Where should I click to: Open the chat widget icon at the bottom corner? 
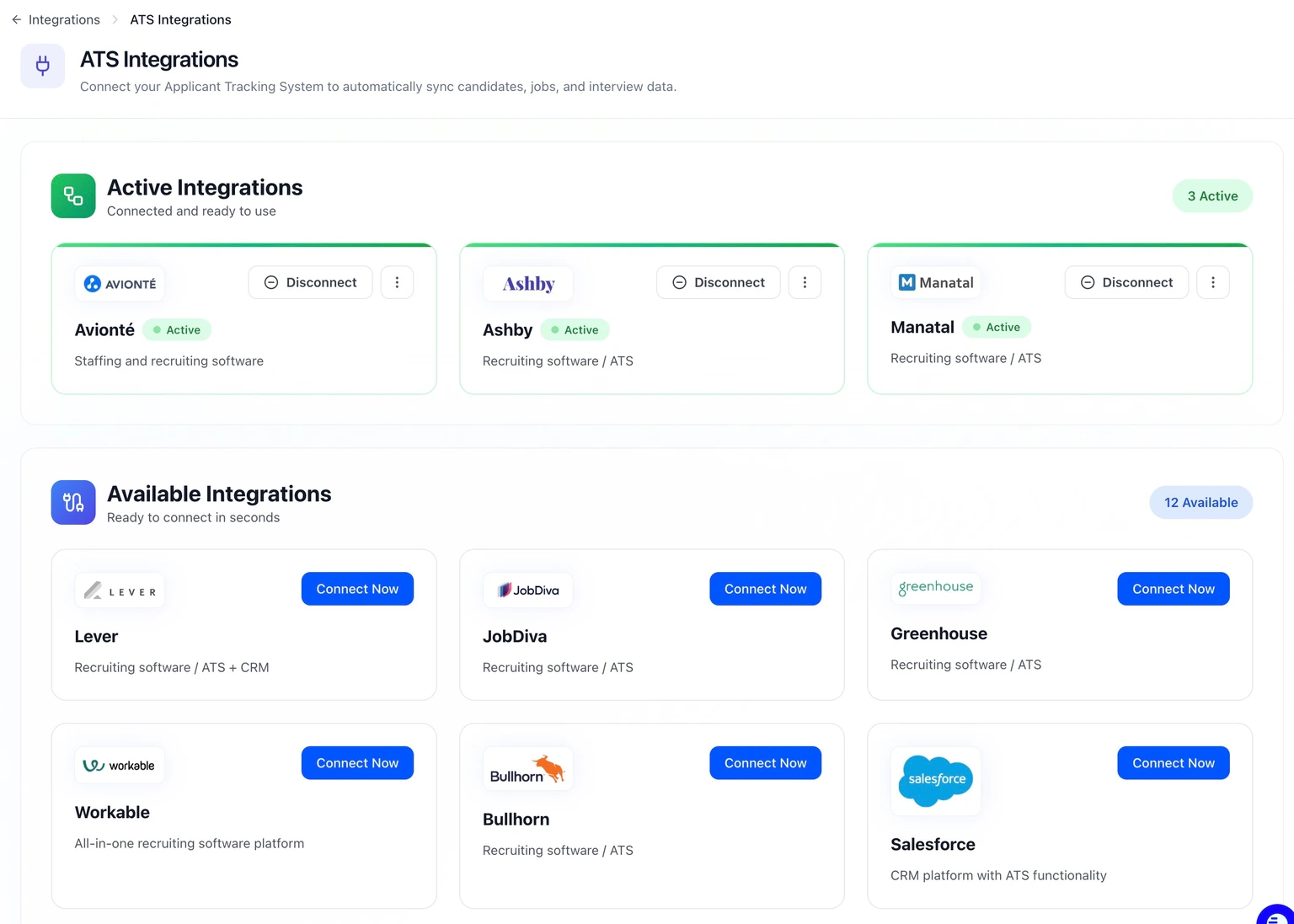[x=1275, y=916]
